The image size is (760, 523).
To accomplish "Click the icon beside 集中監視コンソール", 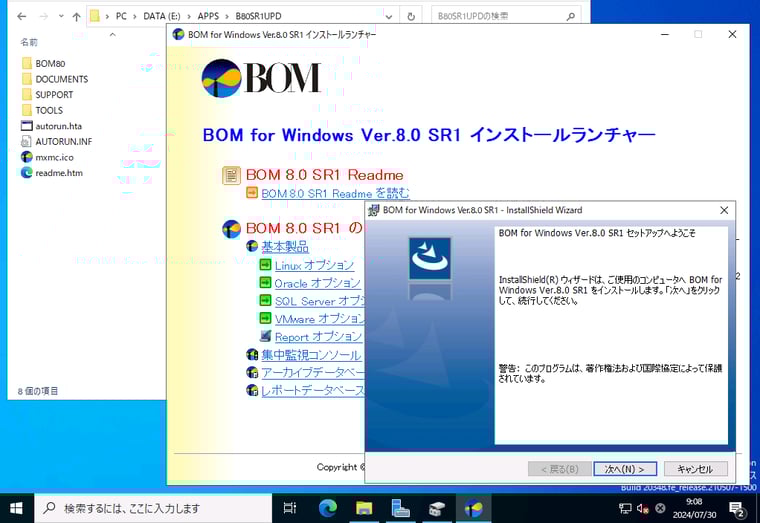I will click(x=252, y=354).
